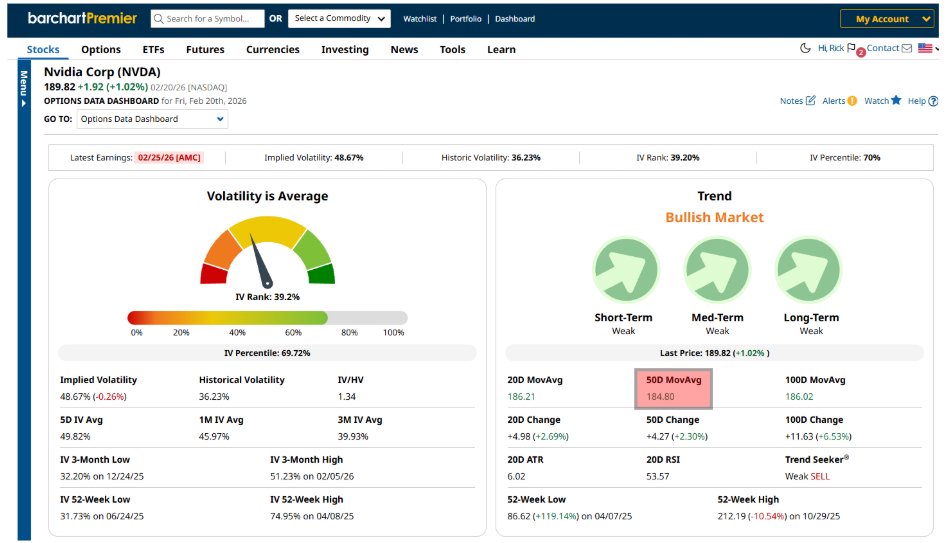Click 52-Week Low 86.62 on 04/07/25
Screen dimensions: 949x543
click(570, 517)
